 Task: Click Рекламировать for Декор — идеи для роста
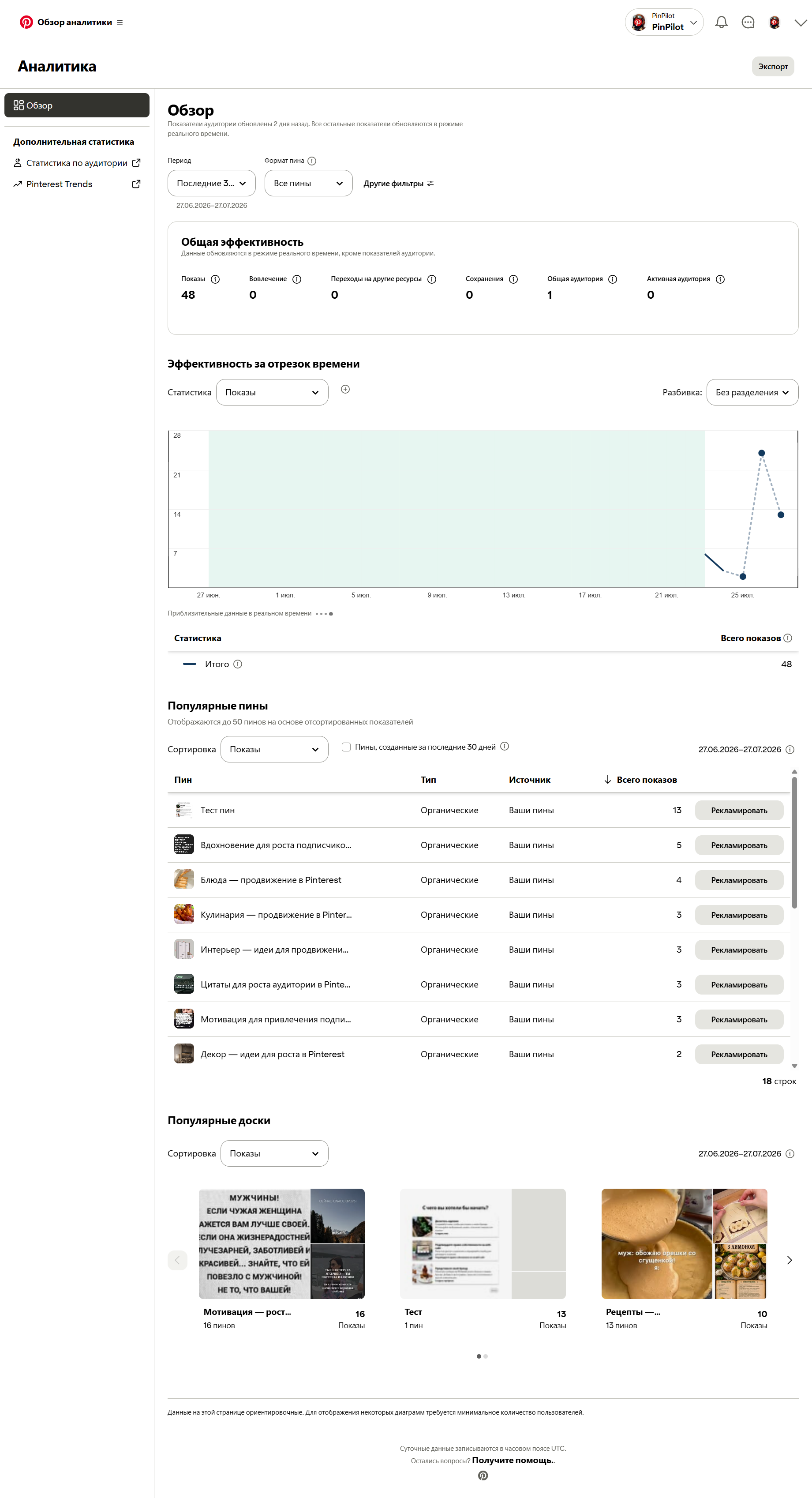(x=739, y=1054)
